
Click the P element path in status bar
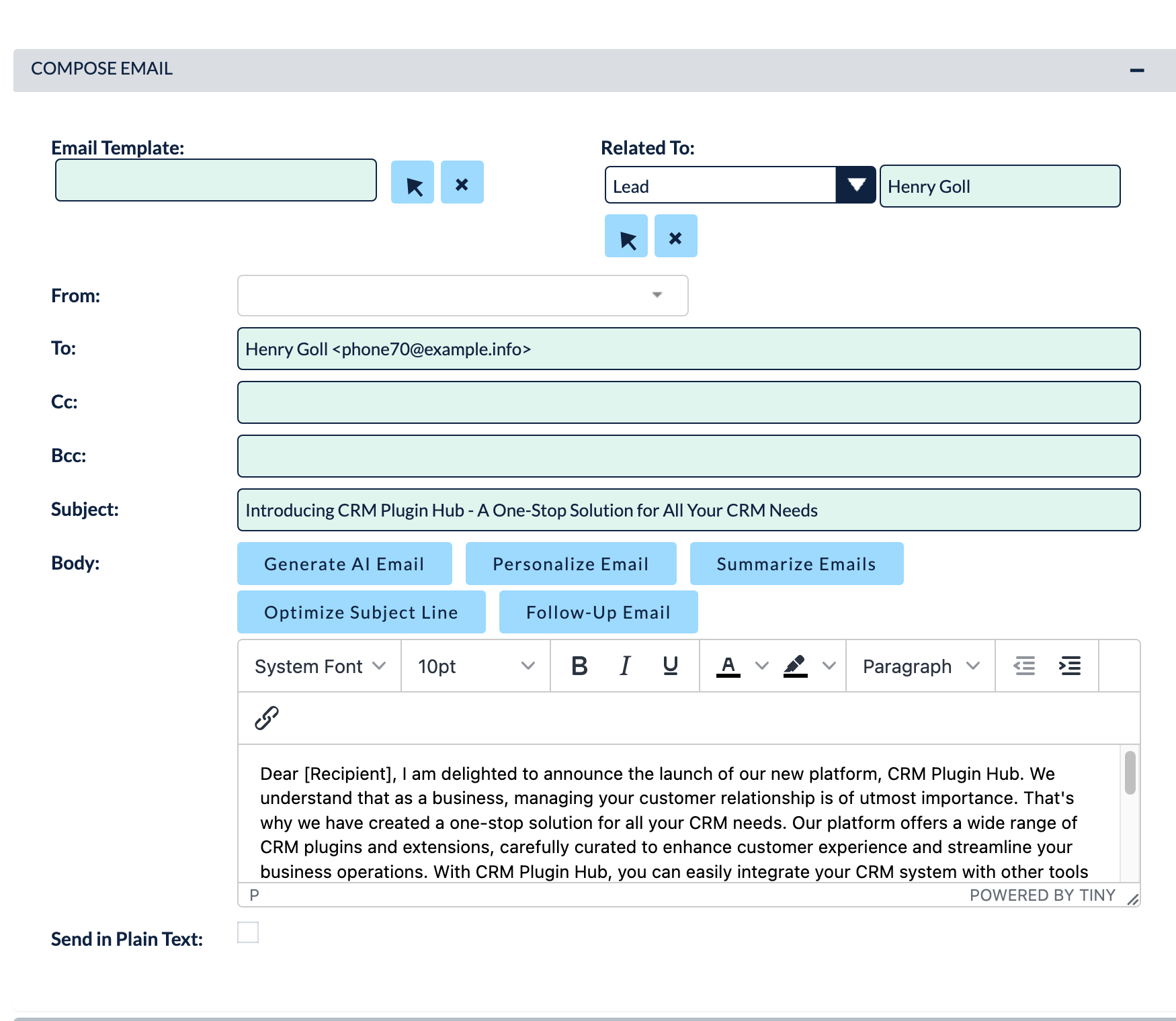pos(254,895)
